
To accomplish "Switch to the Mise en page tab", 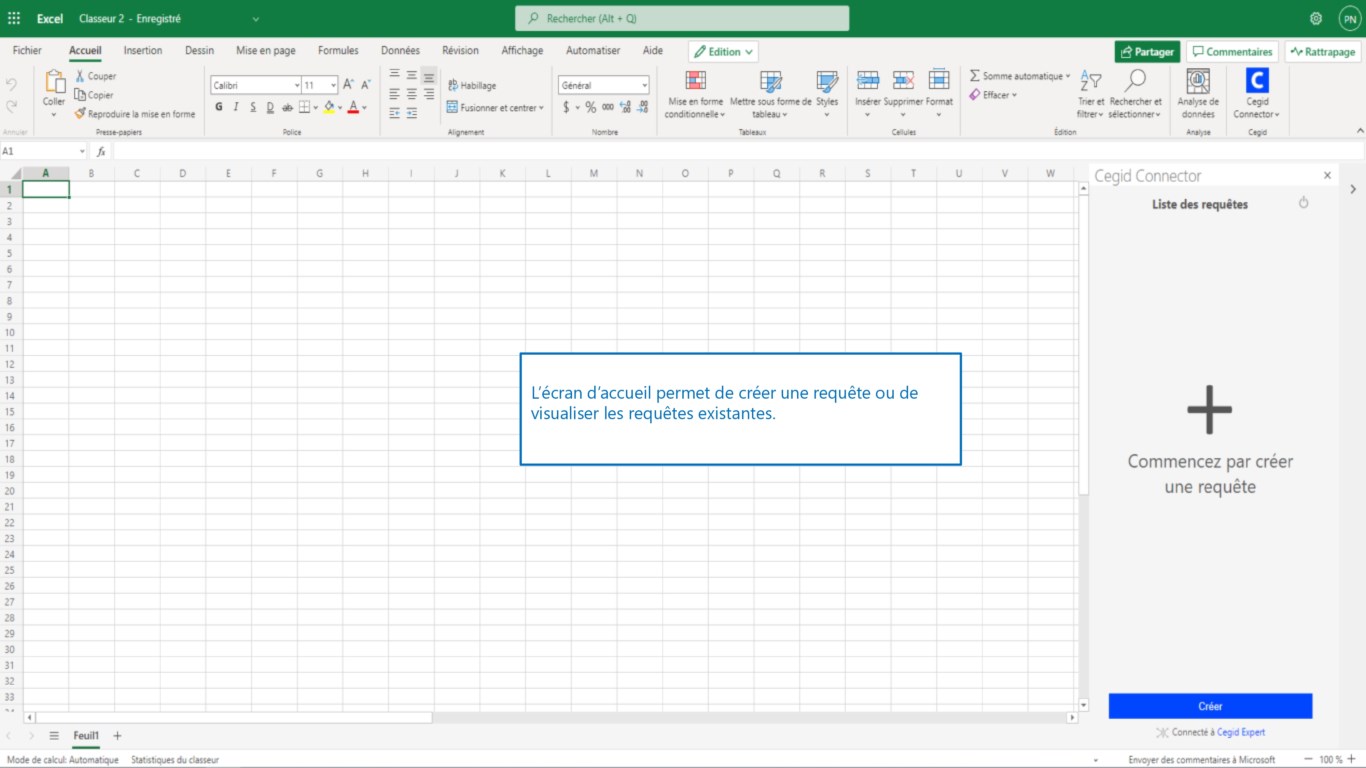I will click(266, 51).
